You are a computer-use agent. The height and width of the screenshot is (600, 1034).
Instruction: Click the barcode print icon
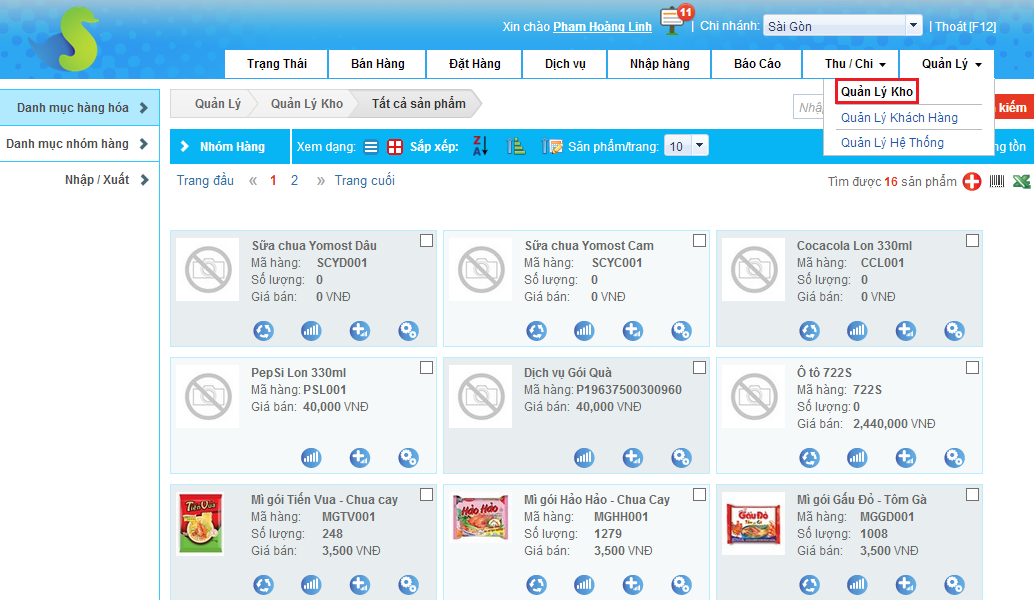coord(997,182)
